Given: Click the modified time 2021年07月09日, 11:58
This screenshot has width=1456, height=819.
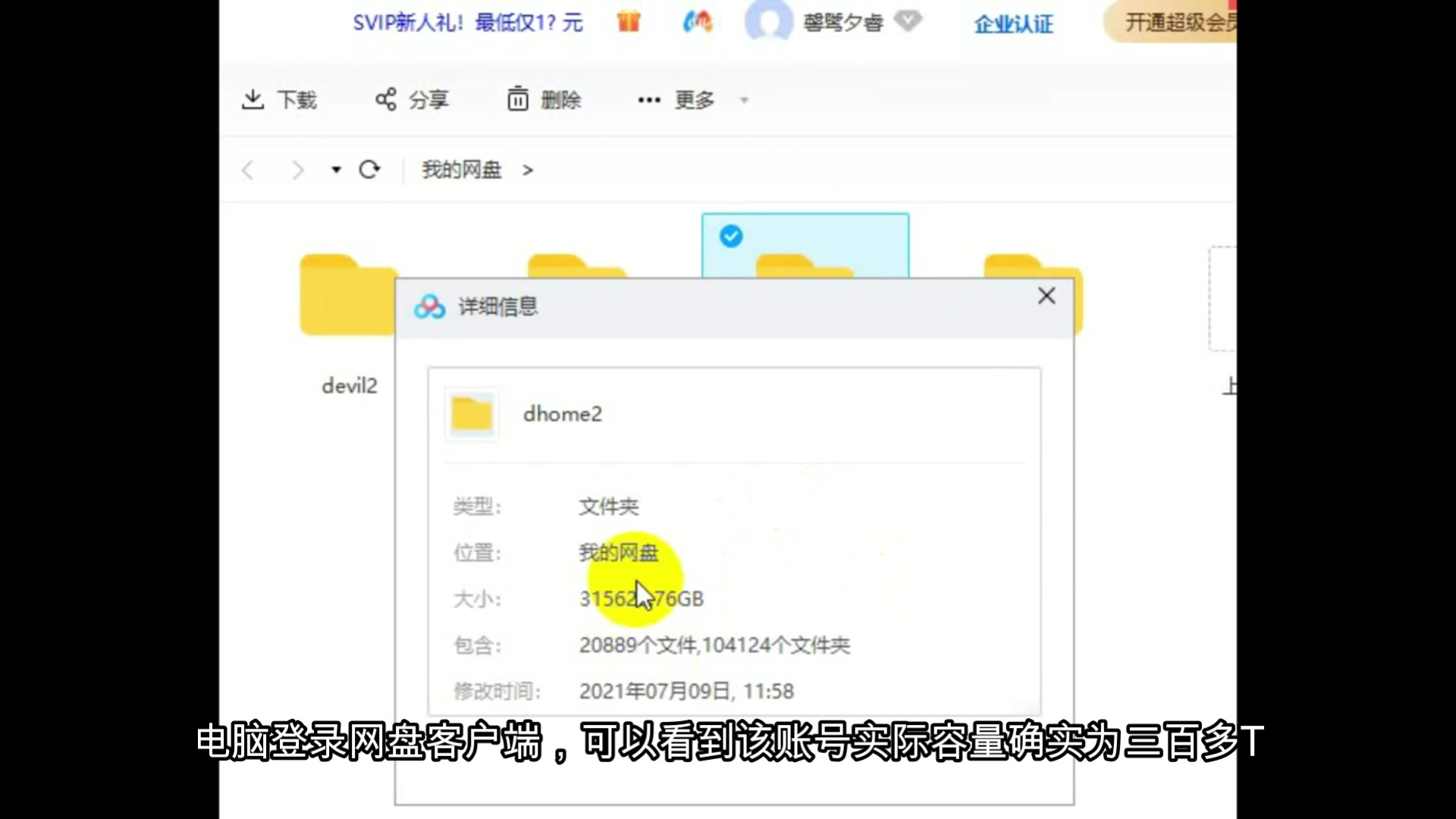Looking at the screenshot, I should coord(686,692).
